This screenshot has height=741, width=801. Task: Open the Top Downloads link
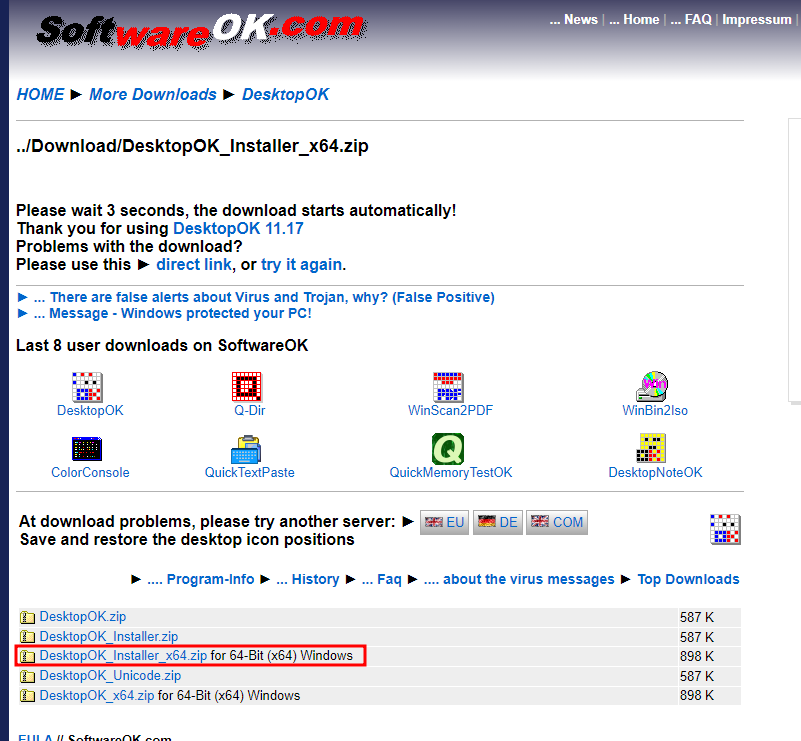pos(688,579)
